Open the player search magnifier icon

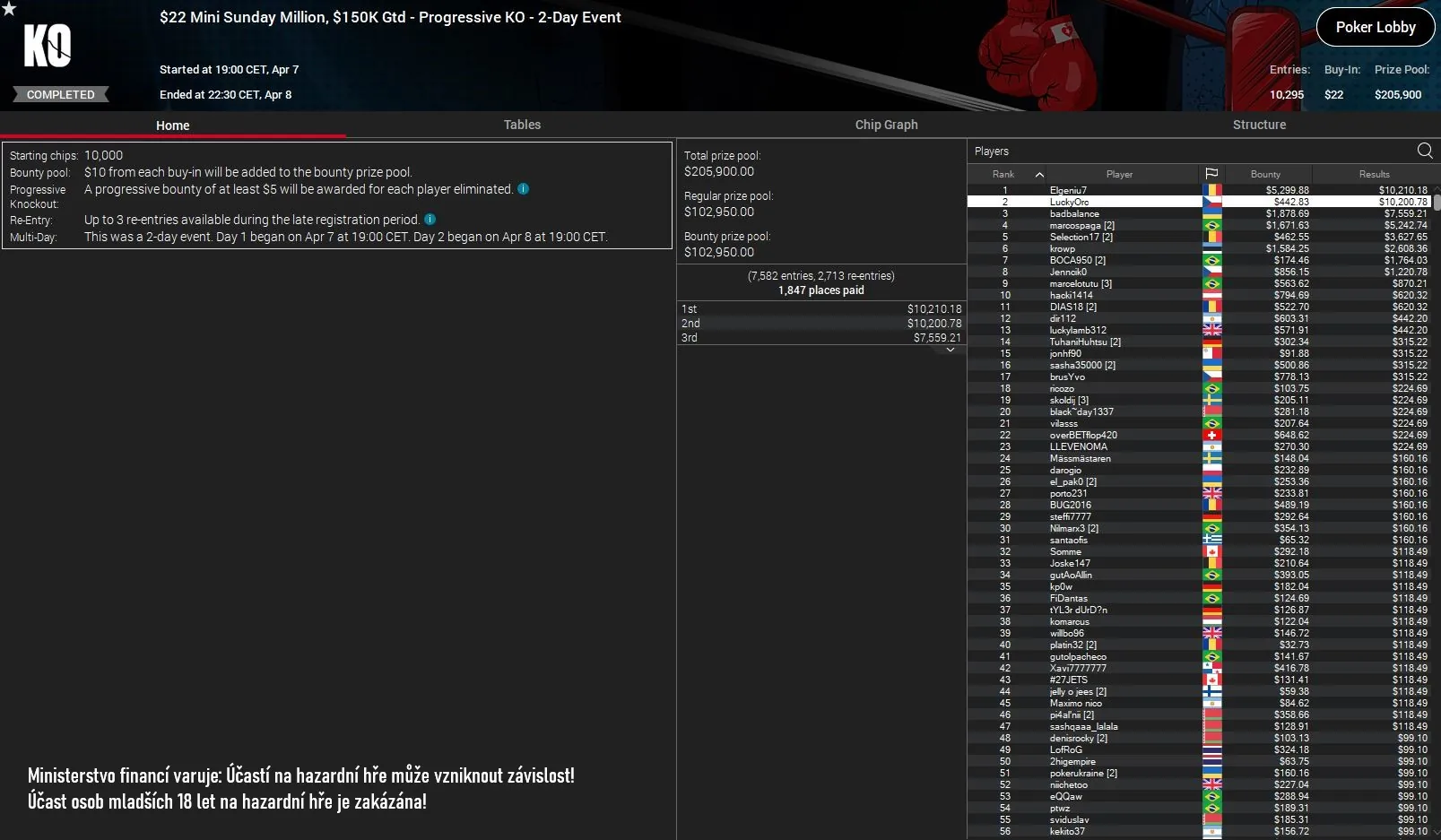(x=1424, y=151)
